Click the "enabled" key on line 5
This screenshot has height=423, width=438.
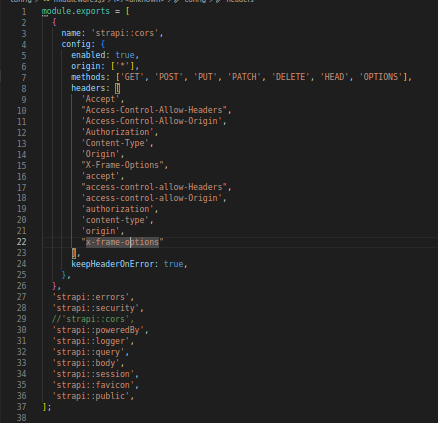click(x=88, y=55)
